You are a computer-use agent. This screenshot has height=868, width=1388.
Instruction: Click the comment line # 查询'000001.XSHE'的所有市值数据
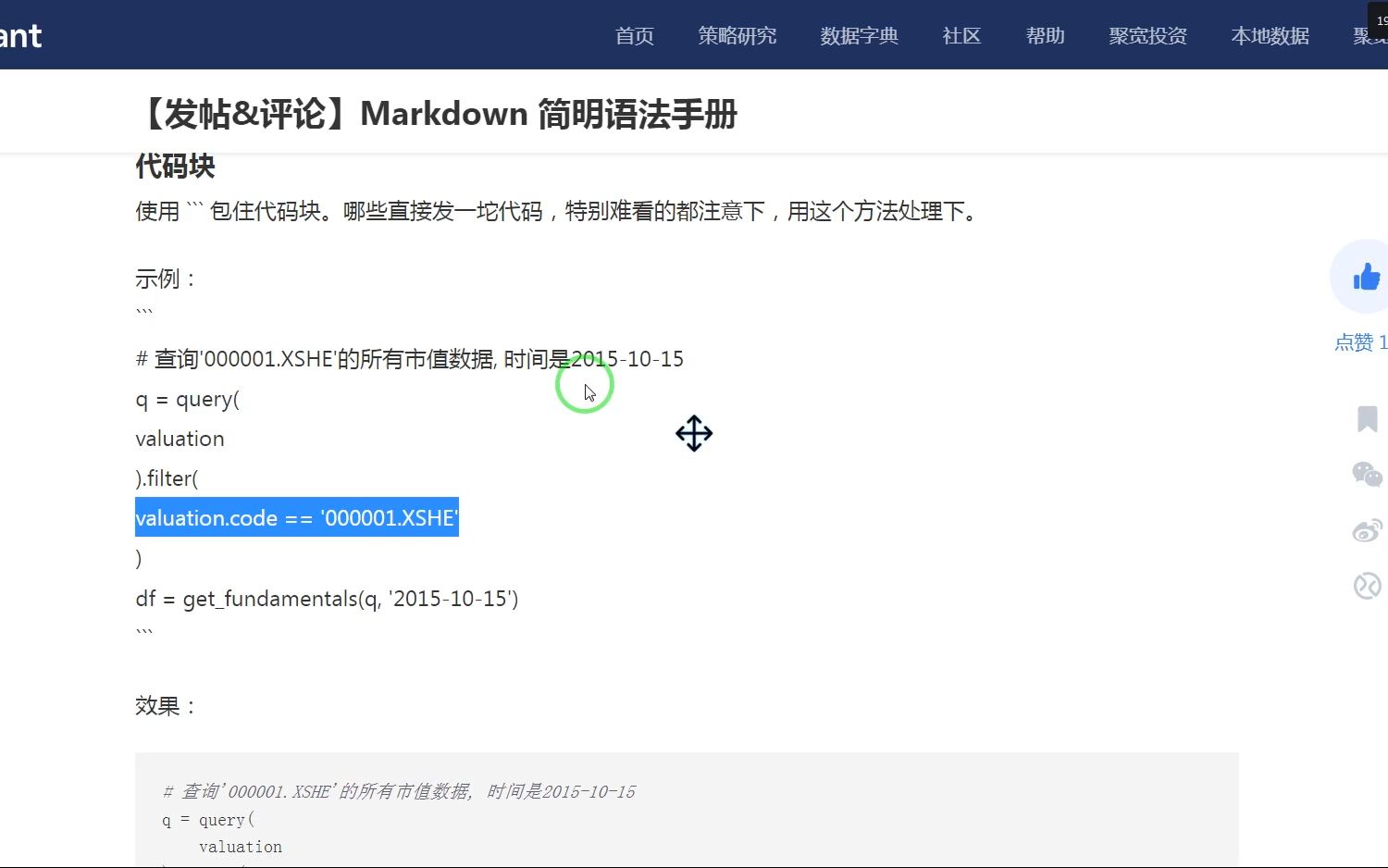(x=409, y=359)
